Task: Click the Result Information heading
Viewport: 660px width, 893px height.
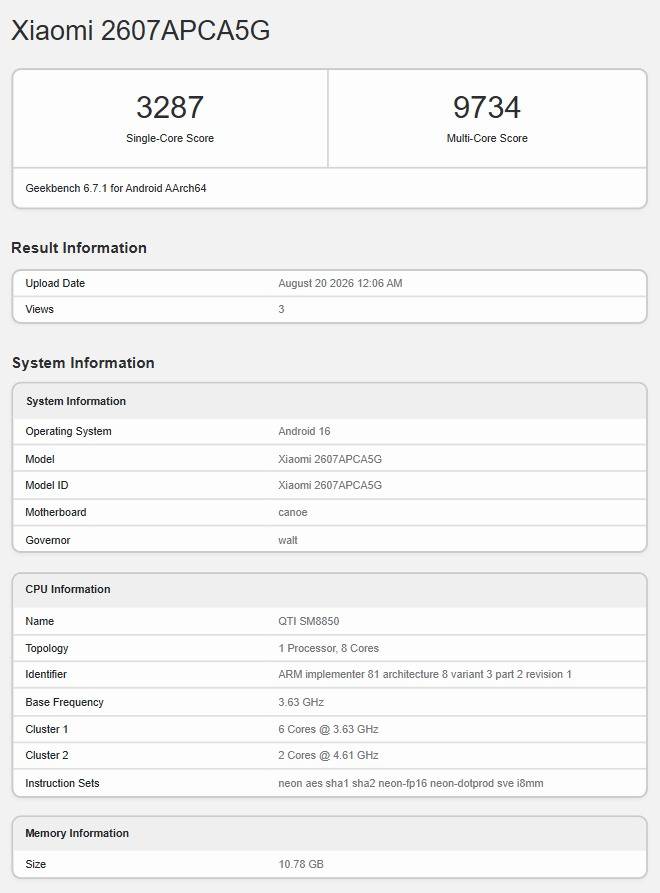Action: point(79,248)
